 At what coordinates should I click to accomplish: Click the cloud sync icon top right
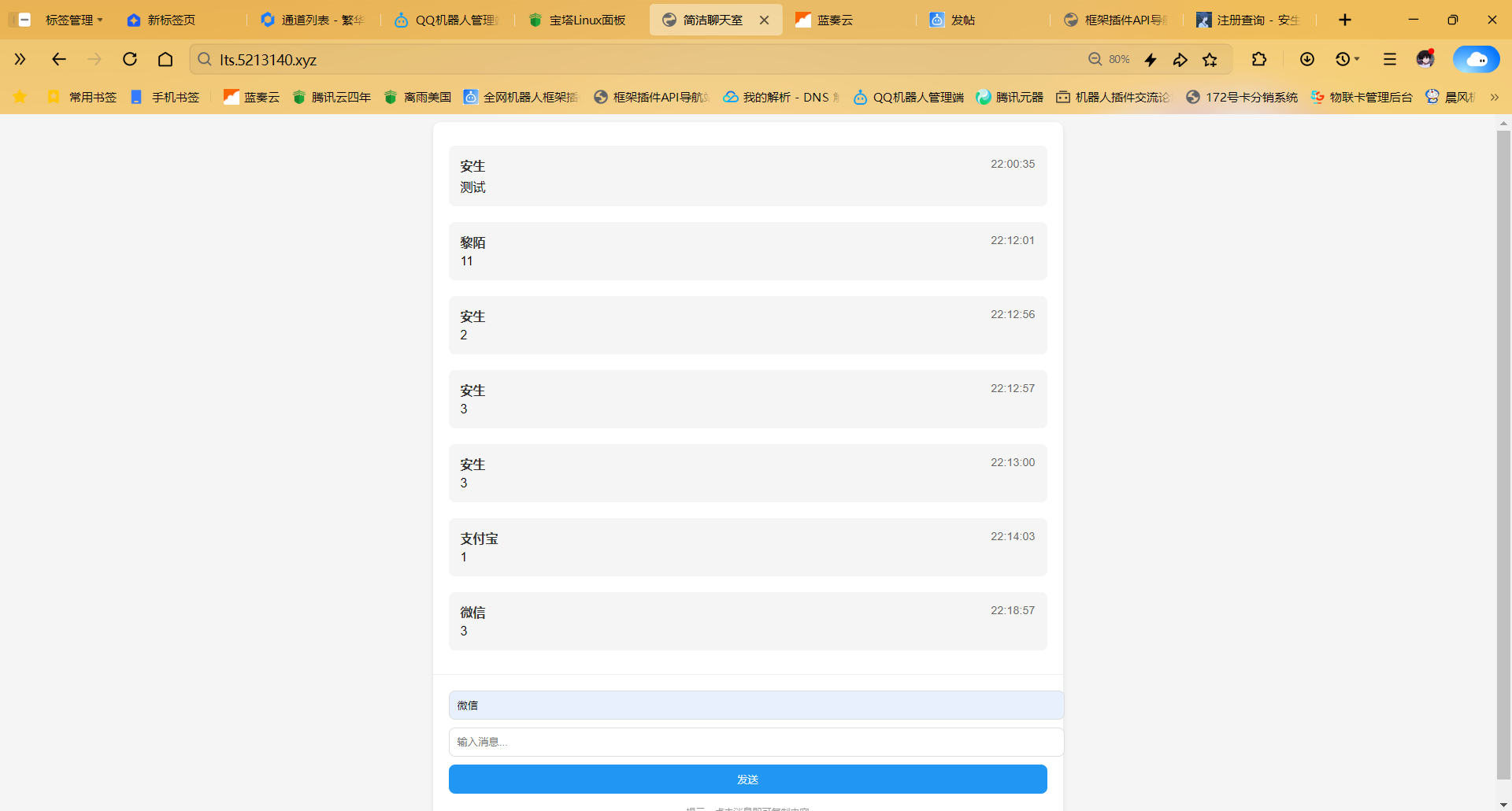pos(1477,59)
